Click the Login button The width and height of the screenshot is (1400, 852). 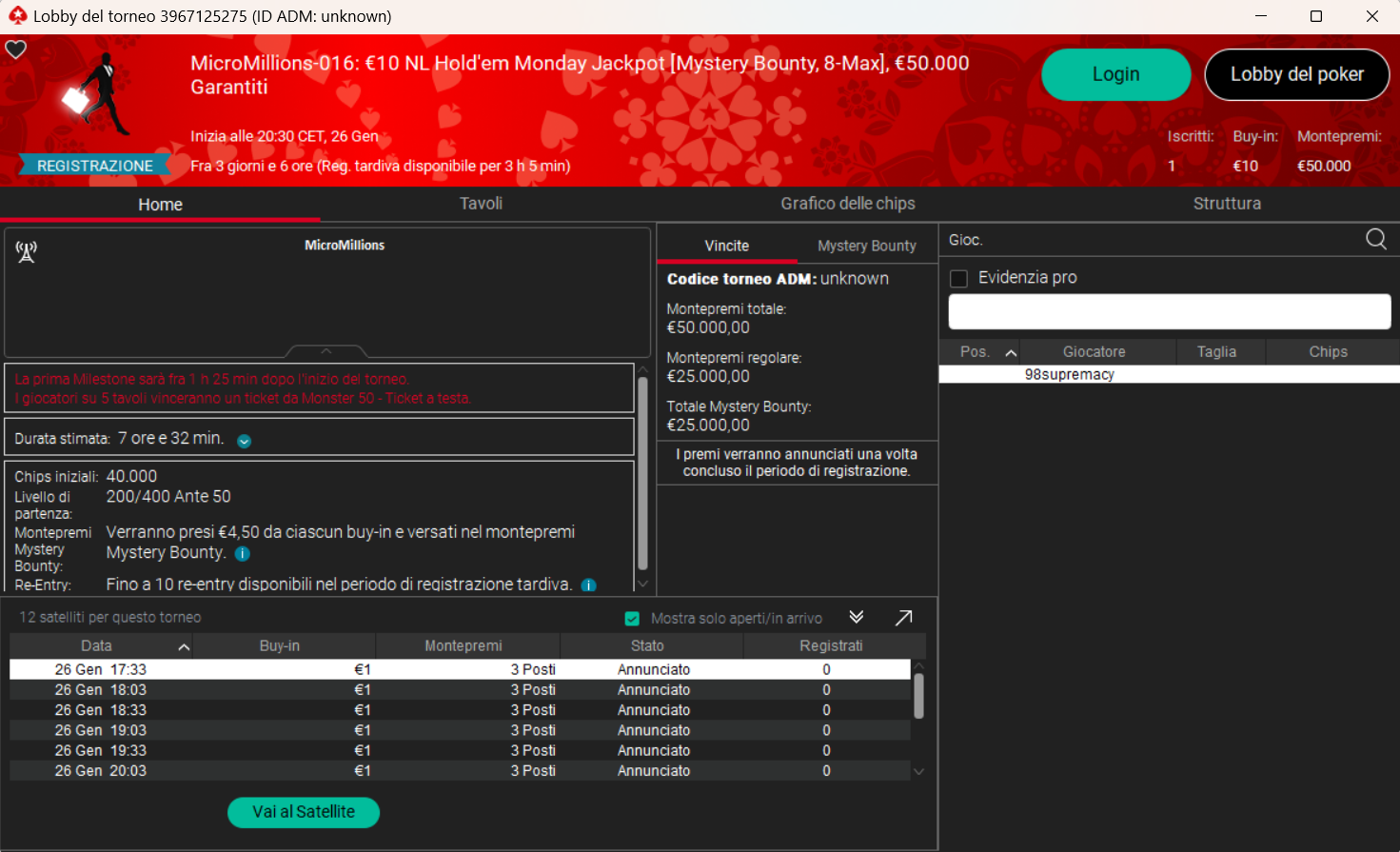click(x=1115, y=74)
